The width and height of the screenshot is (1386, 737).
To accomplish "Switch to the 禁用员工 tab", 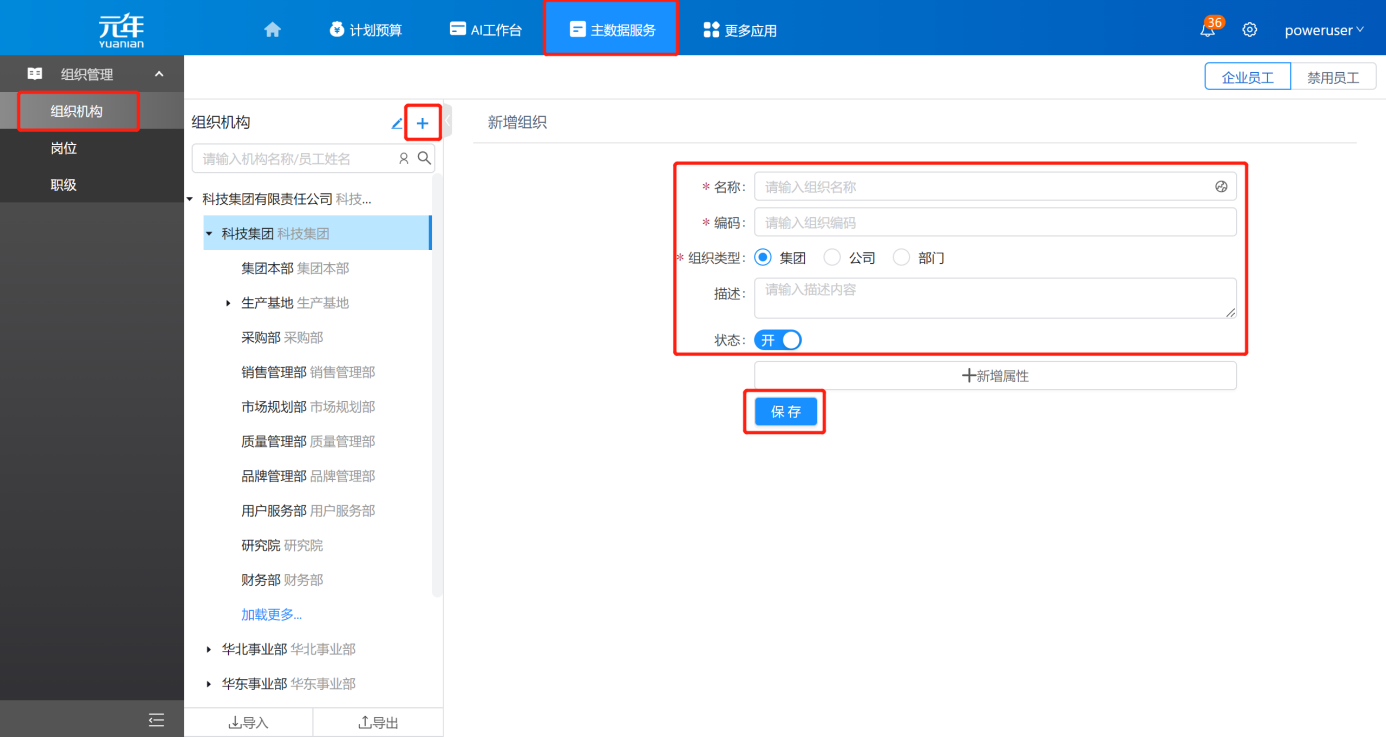I will click(1333, 77).
